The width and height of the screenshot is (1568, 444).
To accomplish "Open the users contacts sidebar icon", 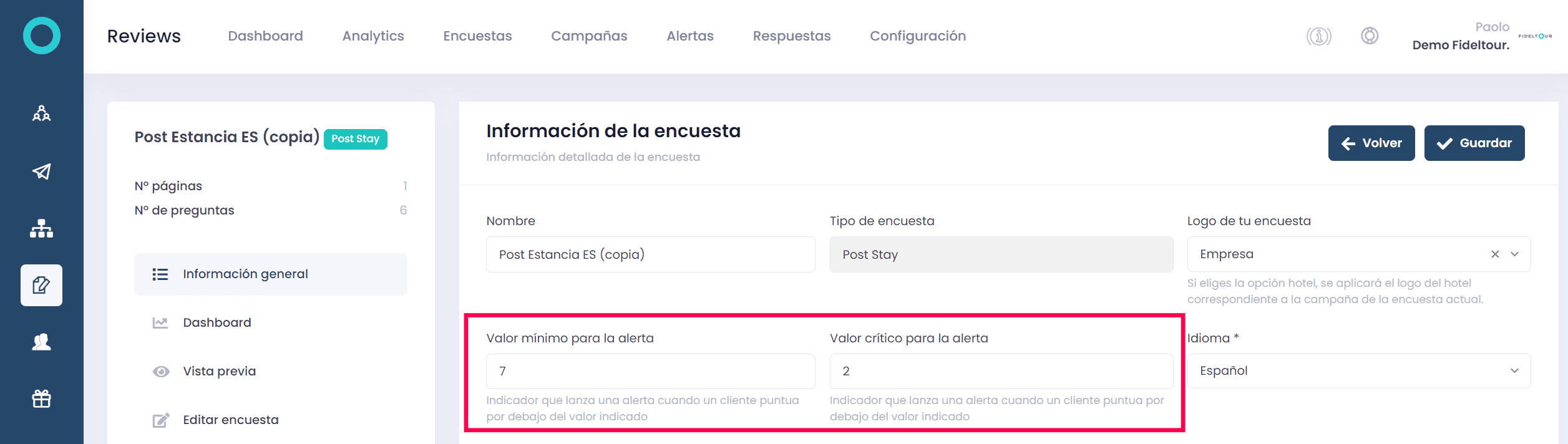I will (42, 342).
